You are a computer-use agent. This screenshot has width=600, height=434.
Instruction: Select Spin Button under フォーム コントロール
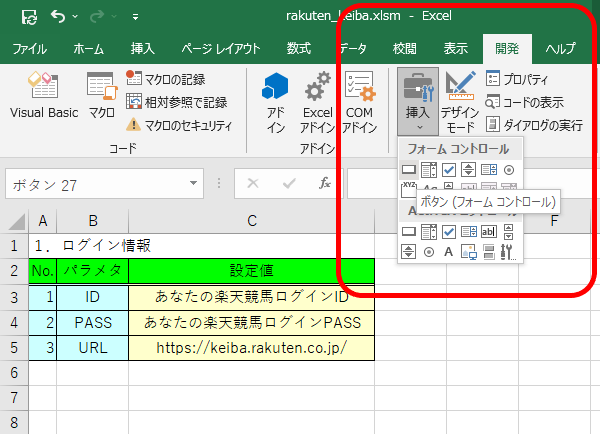pos(468,170)
